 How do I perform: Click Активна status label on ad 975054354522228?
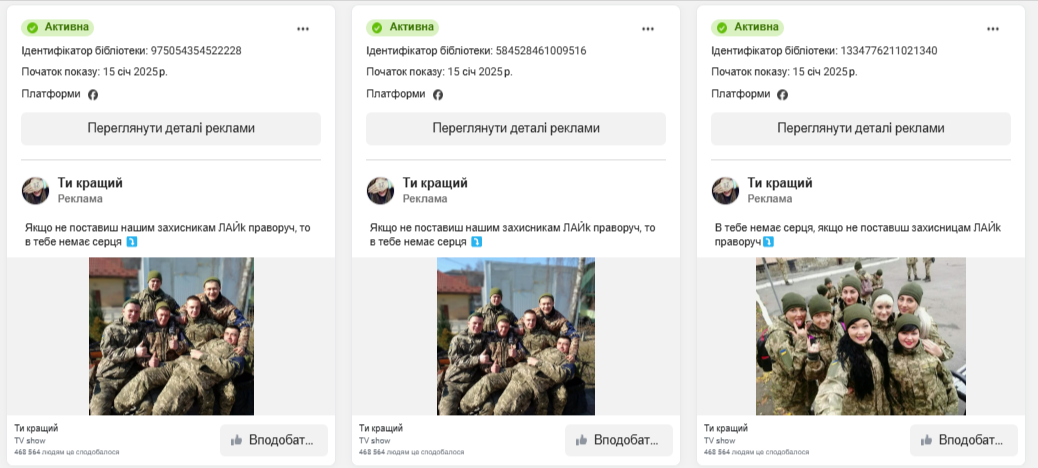[66, 27]
